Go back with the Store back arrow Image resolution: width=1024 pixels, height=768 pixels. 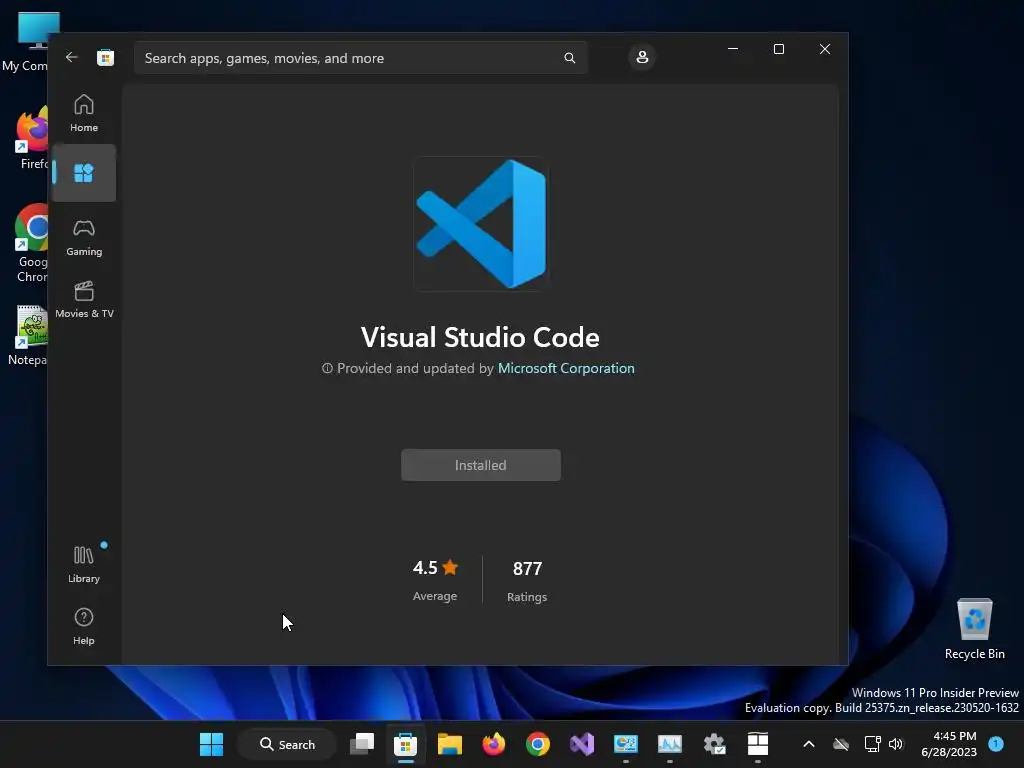pos(72,57)
